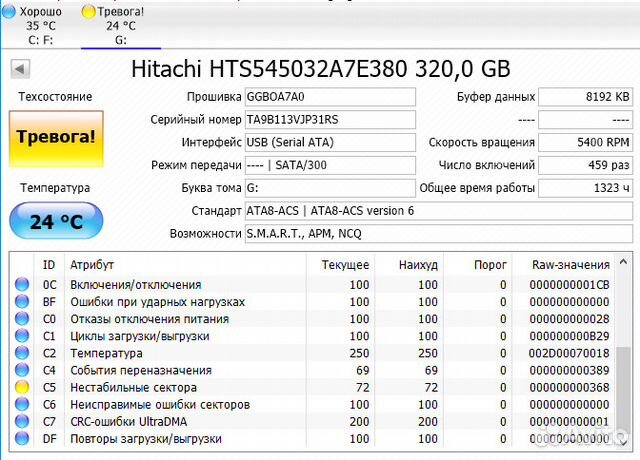
Task: Click the Возможности field S.M.A.R.T., APM, NCQ
Action: click(439, 234)
